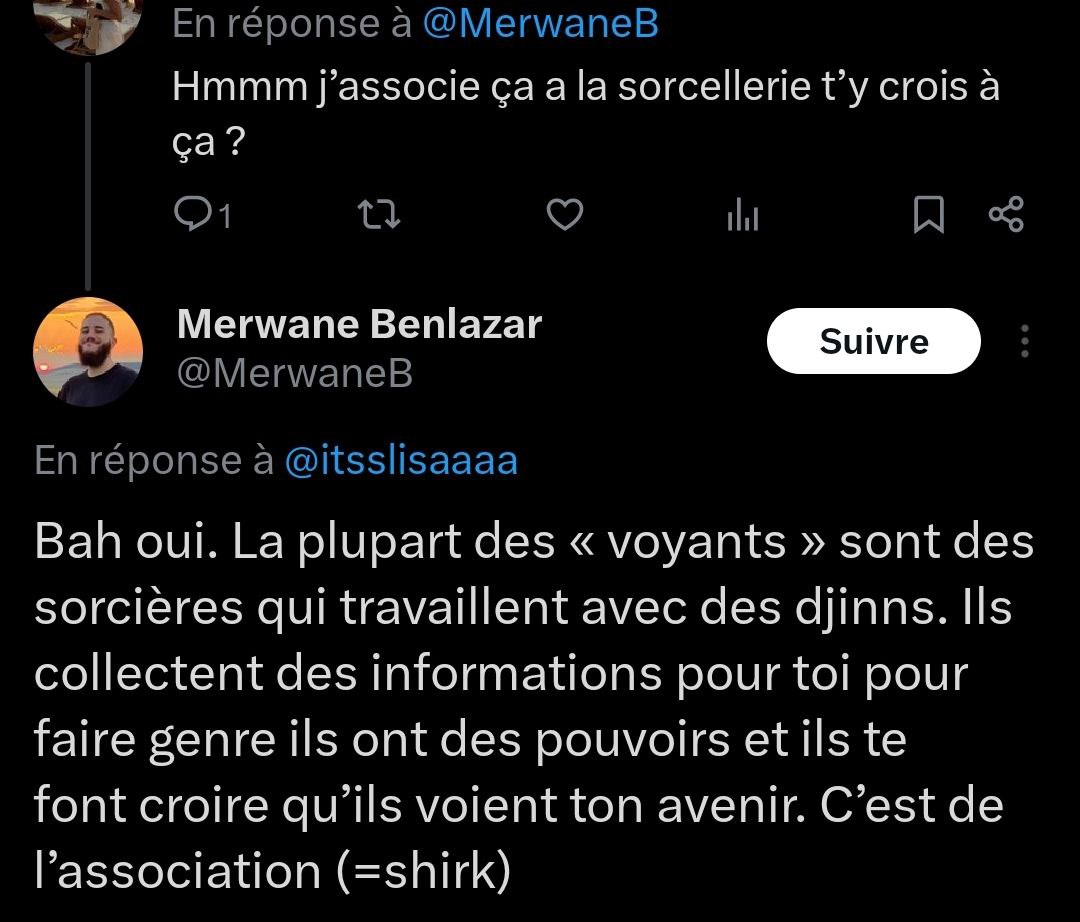Share the tweet via share icon
The height and width of the screenshot is (922, 1080).
coord(1005,215)
